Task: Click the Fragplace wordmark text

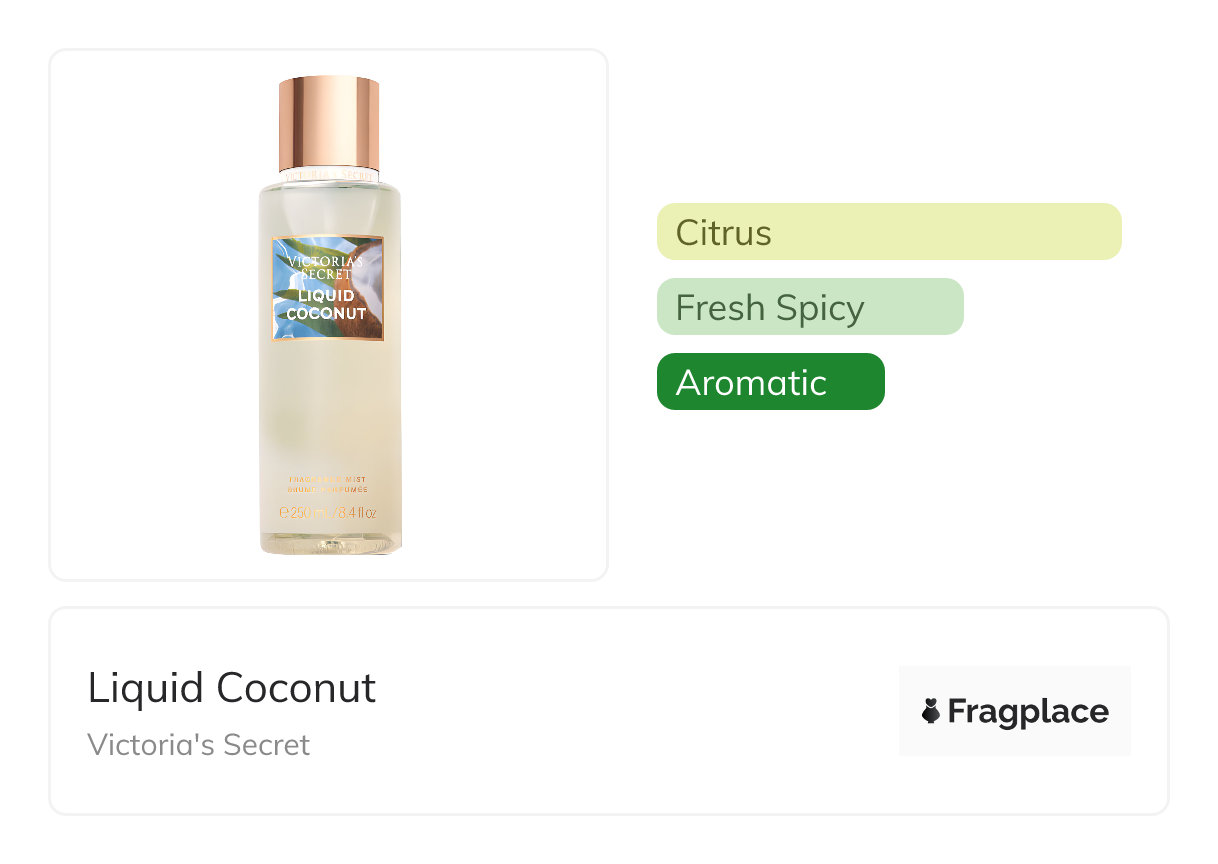Action: click(1028, 711)
